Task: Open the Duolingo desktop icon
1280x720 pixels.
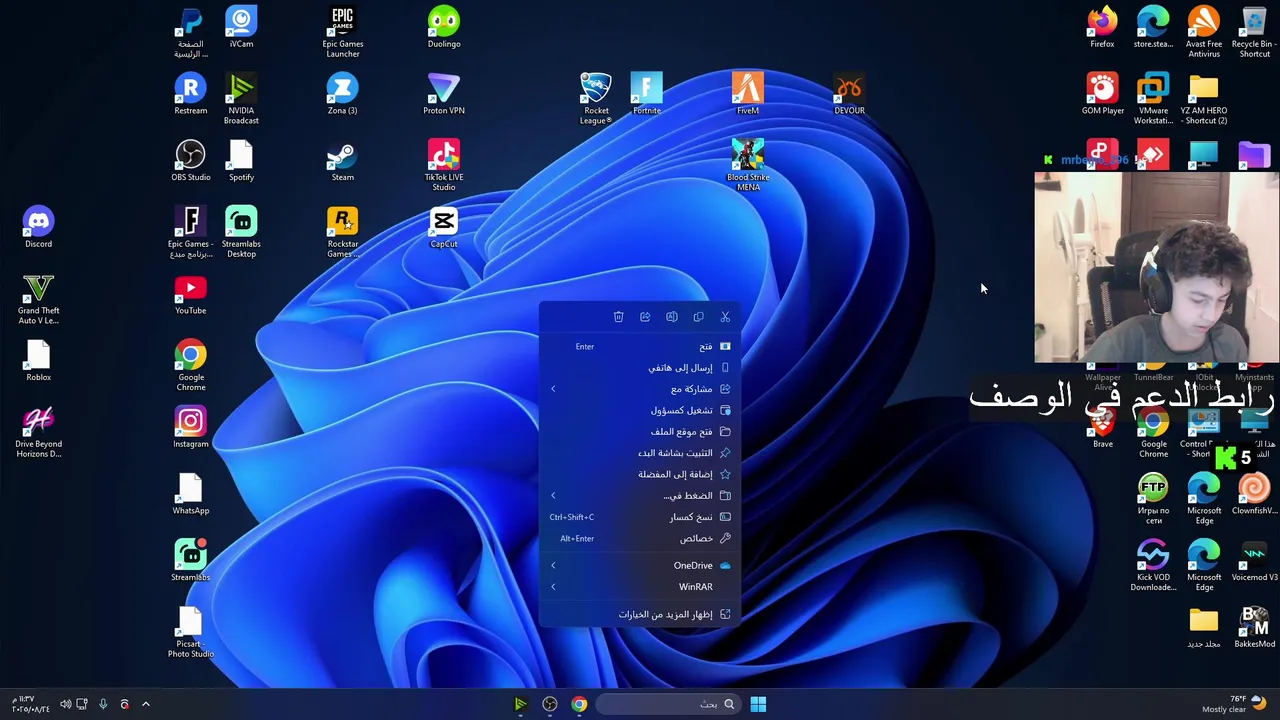Action: click(444, 28)
